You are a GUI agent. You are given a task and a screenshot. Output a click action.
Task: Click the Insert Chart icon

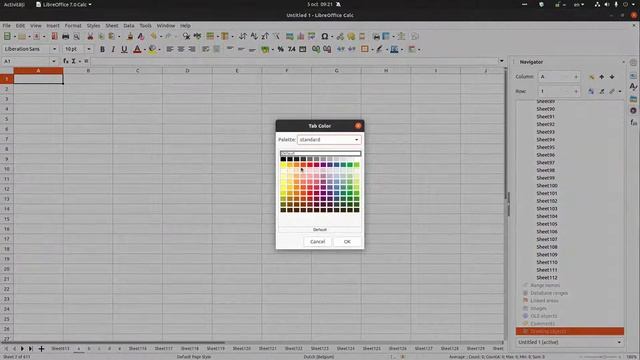(301, 37)
